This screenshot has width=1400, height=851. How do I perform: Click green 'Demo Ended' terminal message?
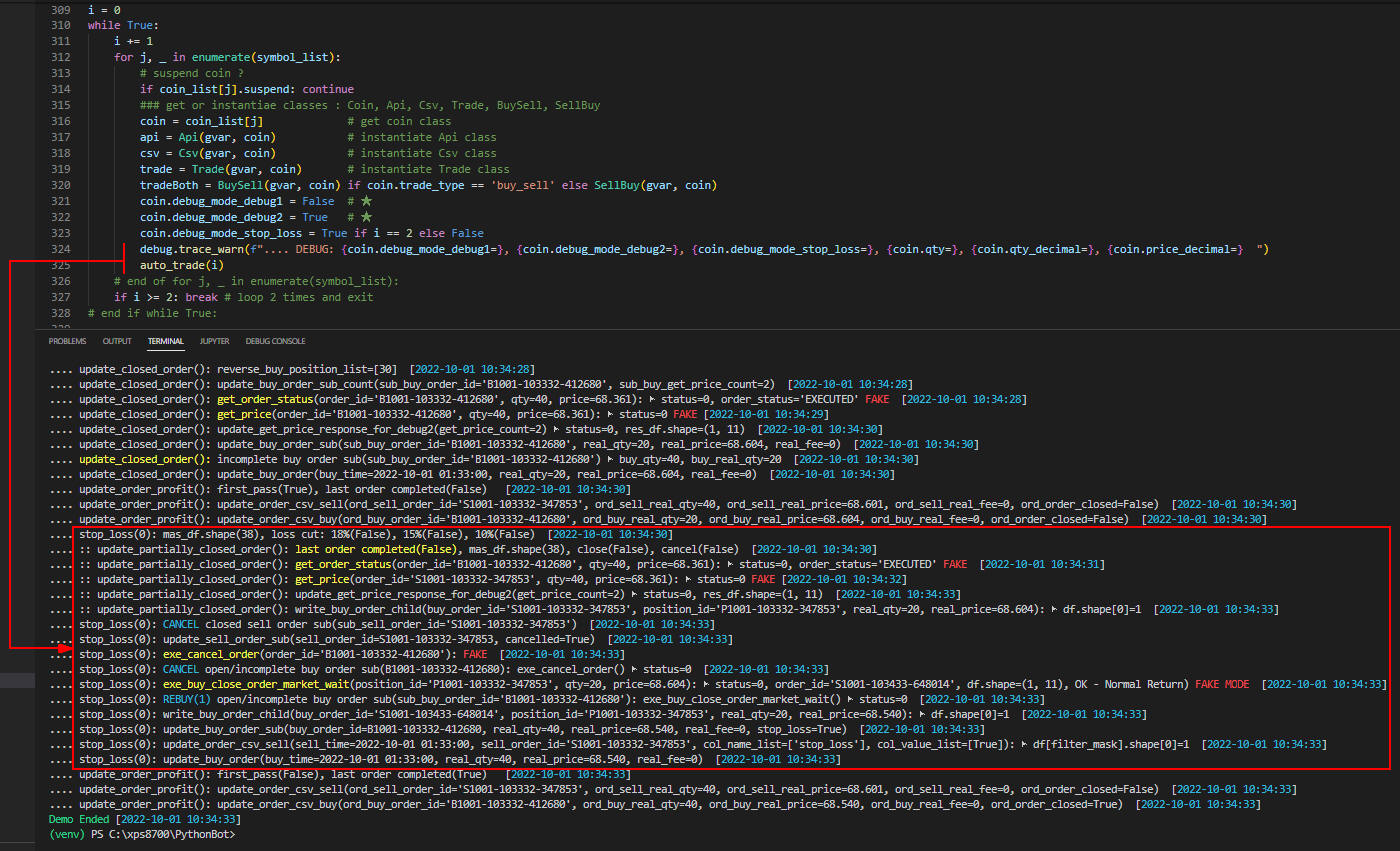(81, 819)
